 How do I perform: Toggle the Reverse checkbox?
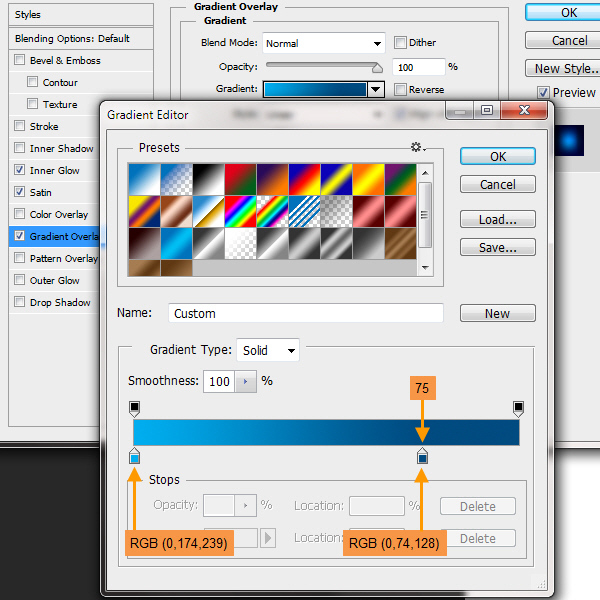(x=401, y=89)
